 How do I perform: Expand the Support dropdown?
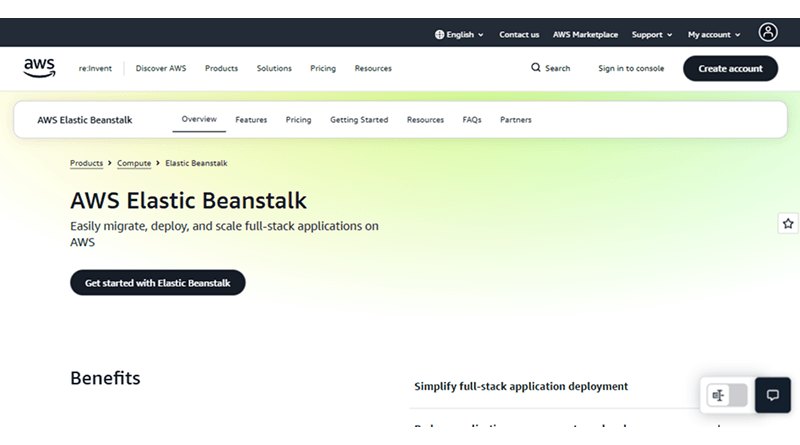click(x=652, y=35)
